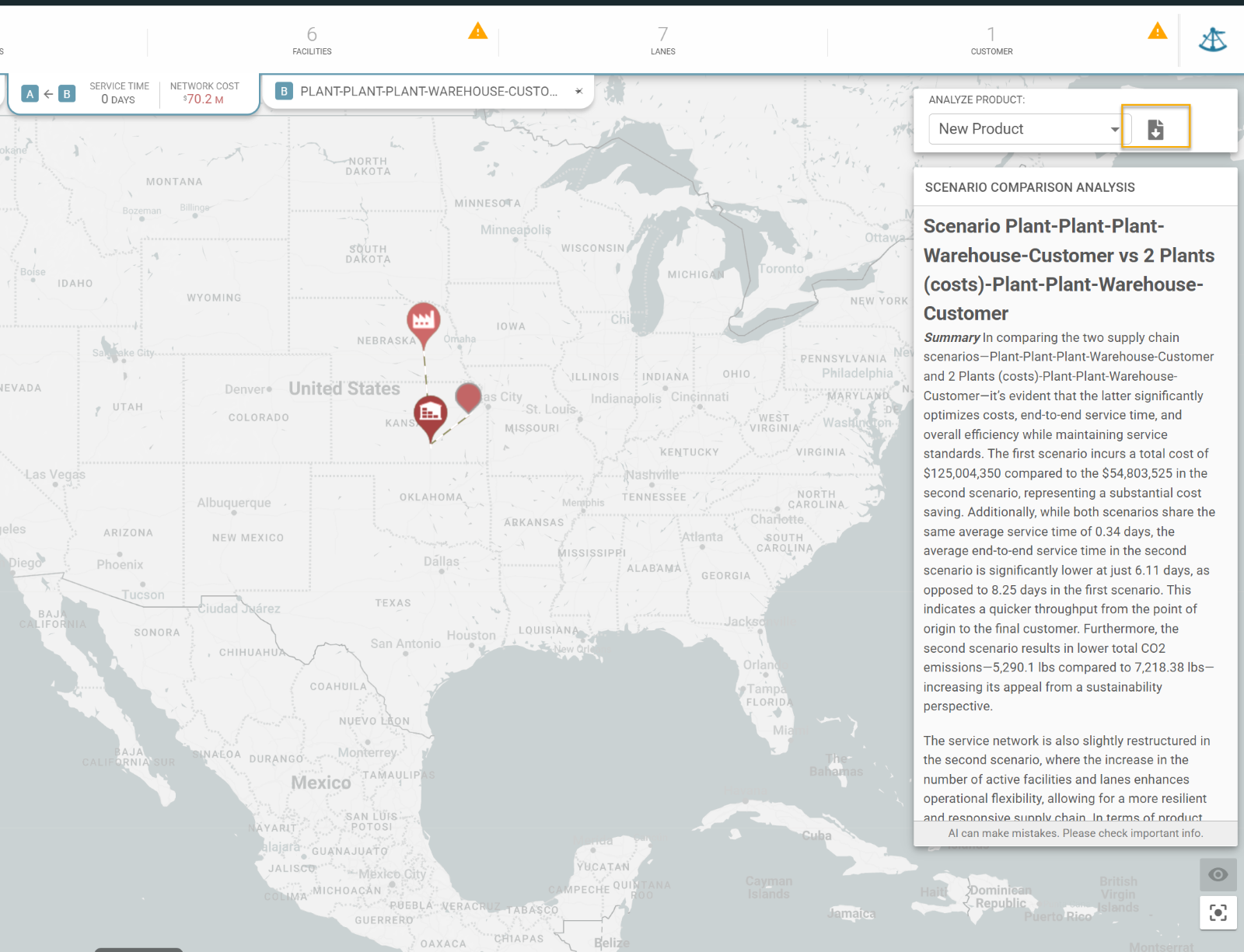
Task: Click warning triangle next to Customer
Action: coord(1157,31)
